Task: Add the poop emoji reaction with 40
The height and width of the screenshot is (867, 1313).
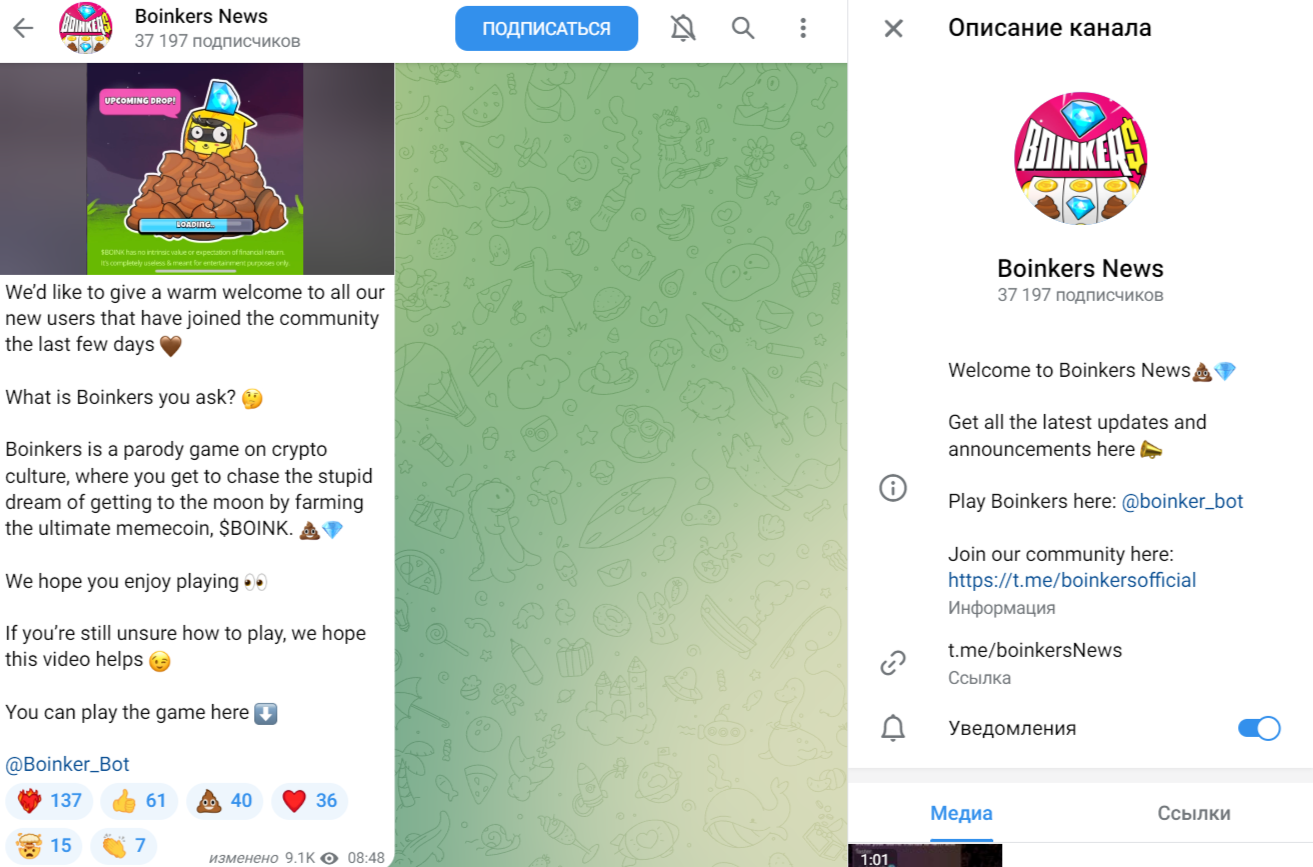Action: point(224,801)
